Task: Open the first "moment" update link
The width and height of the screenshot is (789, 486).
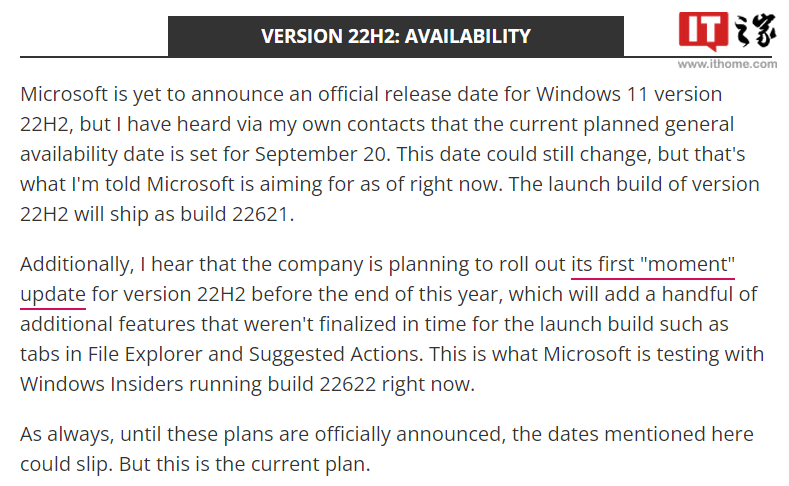Action: coord(653,265)
